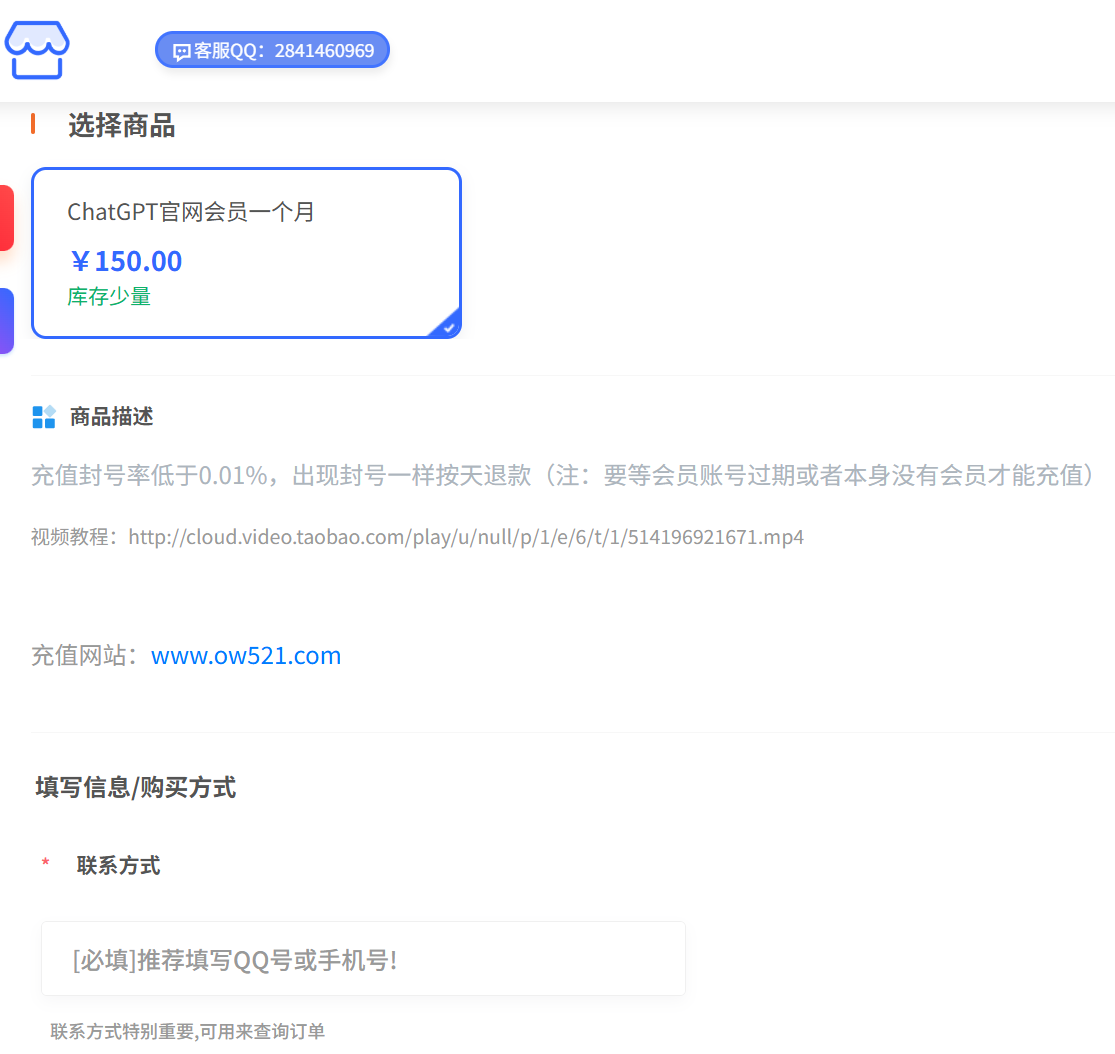This screenshot has width=1115, height=1054.
Task: Click the 库存少量 stock status text
Action: tap(109, 297)
